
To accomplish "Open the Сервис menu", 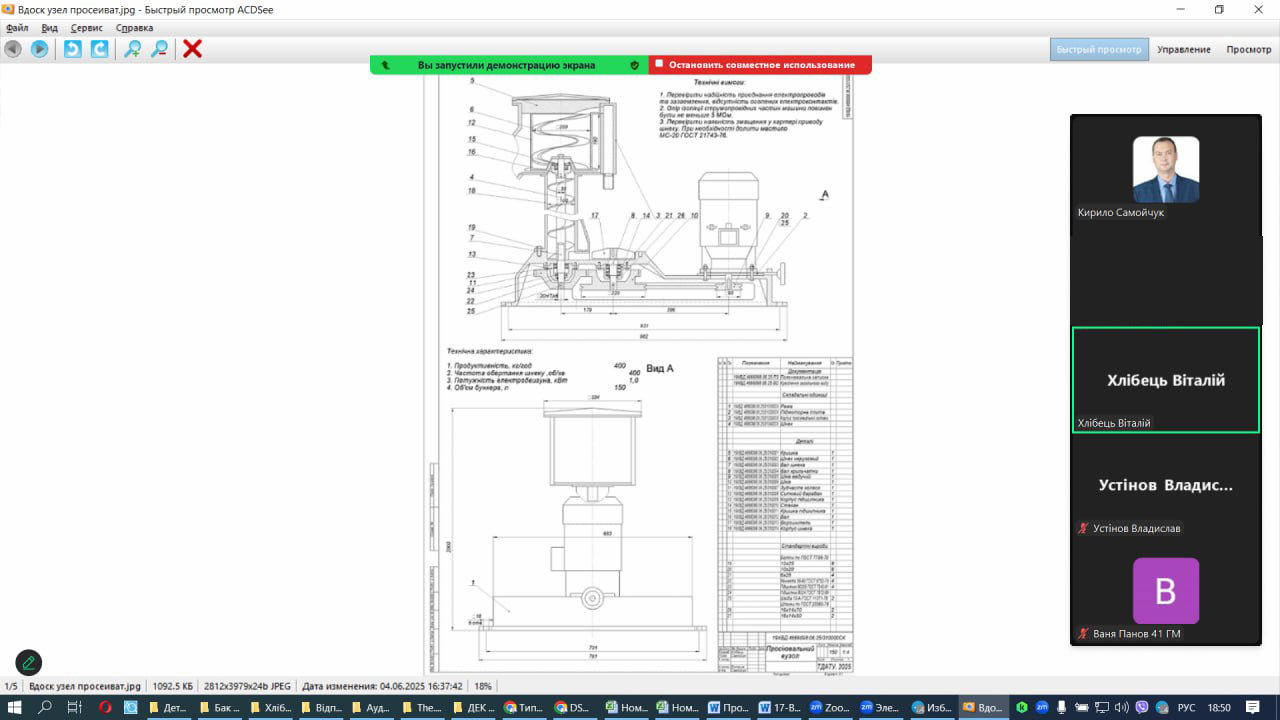I will tap(87, 28).
